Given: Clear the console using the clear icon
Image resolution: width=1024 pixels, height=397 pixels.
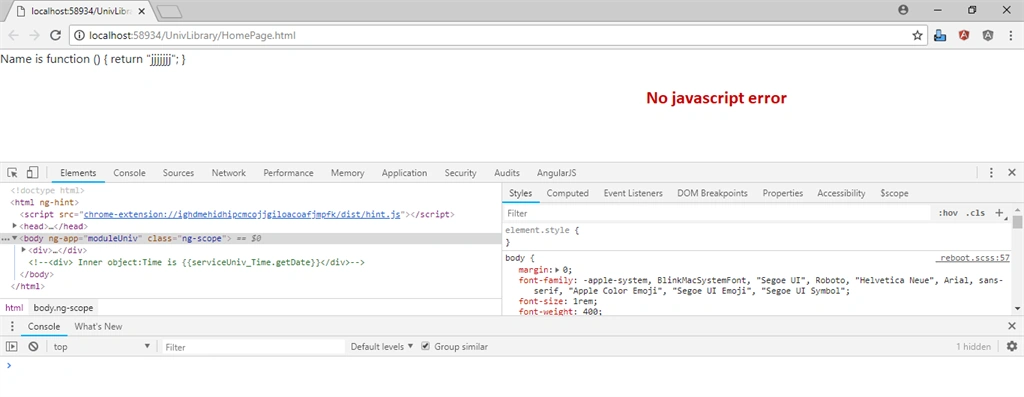Looking at the screenshot, I should tap(33, 347).
